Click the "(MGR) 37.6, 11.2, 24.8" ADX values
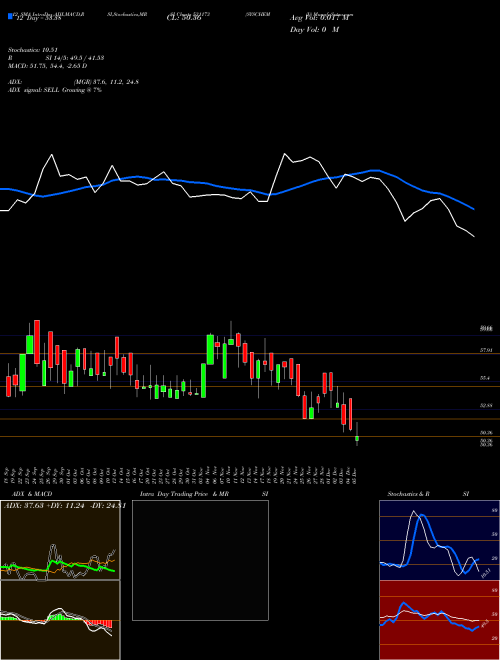 coord(106,82)
